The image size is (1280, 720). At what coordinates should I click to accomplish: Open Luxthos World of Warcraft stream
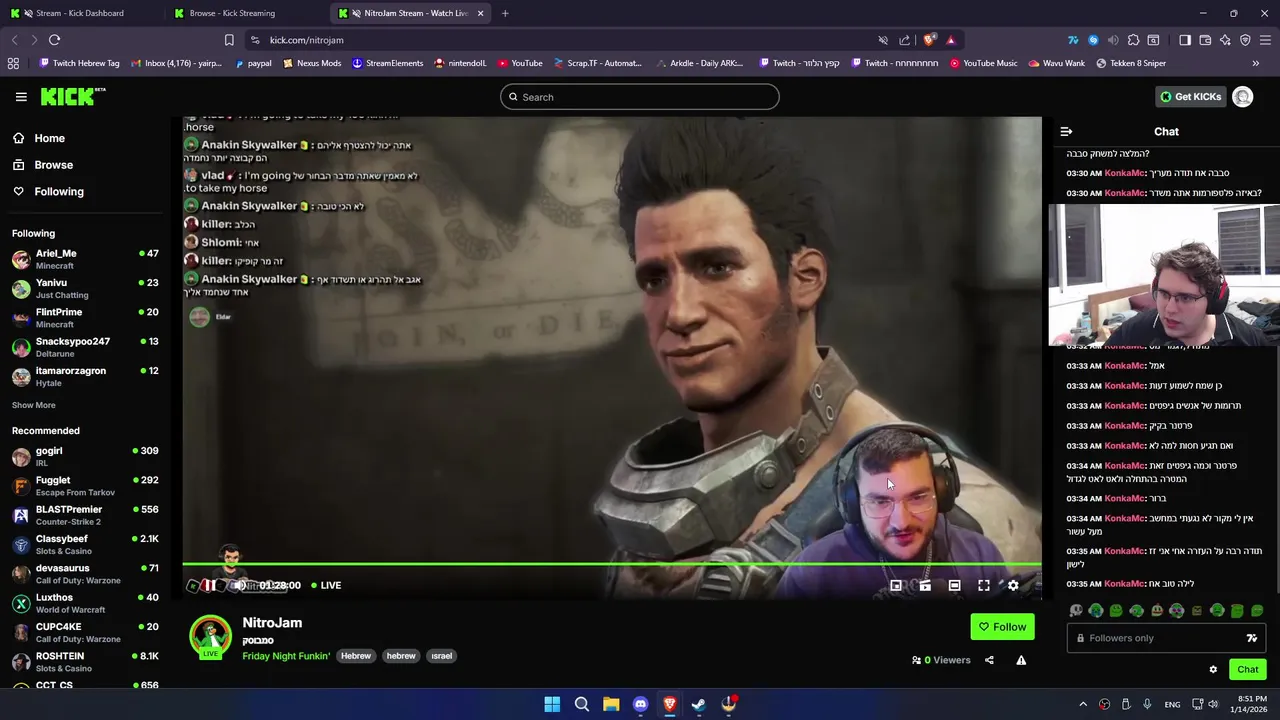pos(85,603)
